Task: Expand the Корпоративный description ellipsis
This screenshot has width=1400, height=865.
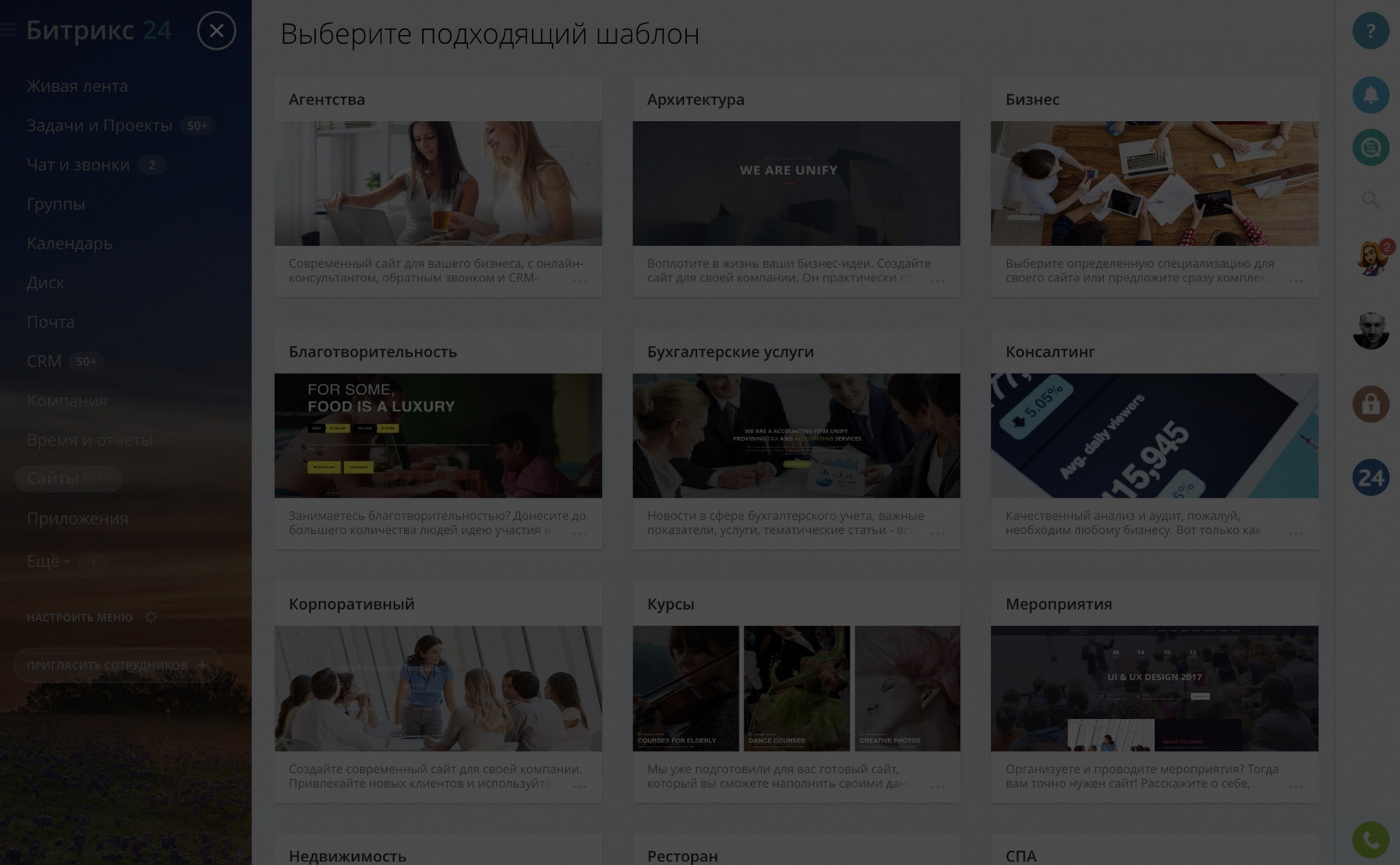Action: click(580, 787)
